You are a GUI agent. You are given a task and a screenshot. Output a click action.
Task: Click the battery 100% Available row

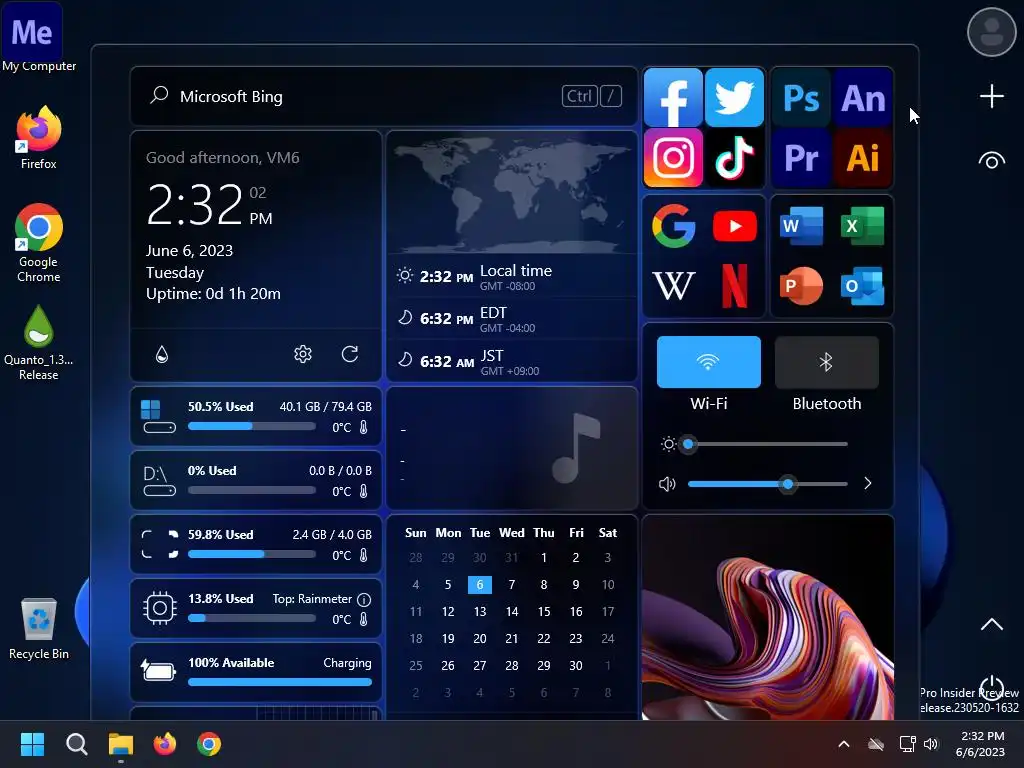(x=256, y=672)
